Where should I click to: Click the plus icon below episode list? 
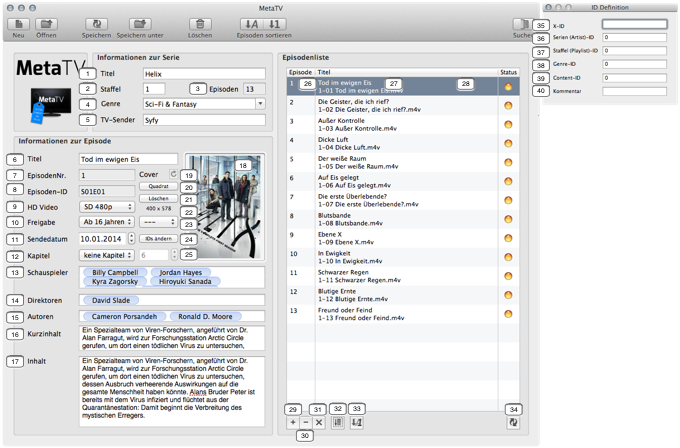point(292,423)
